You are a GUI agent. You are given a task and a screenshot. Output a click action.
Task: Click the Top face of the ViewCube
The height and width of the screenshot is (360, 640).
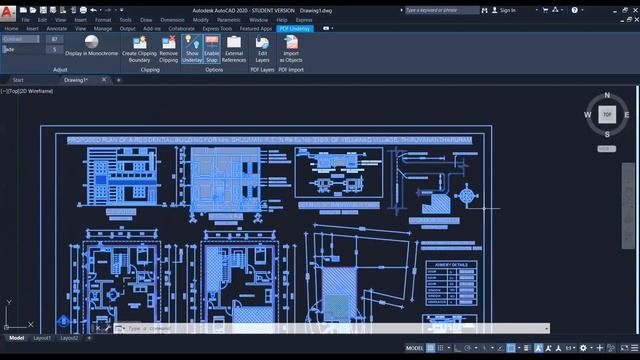point(607,115)
